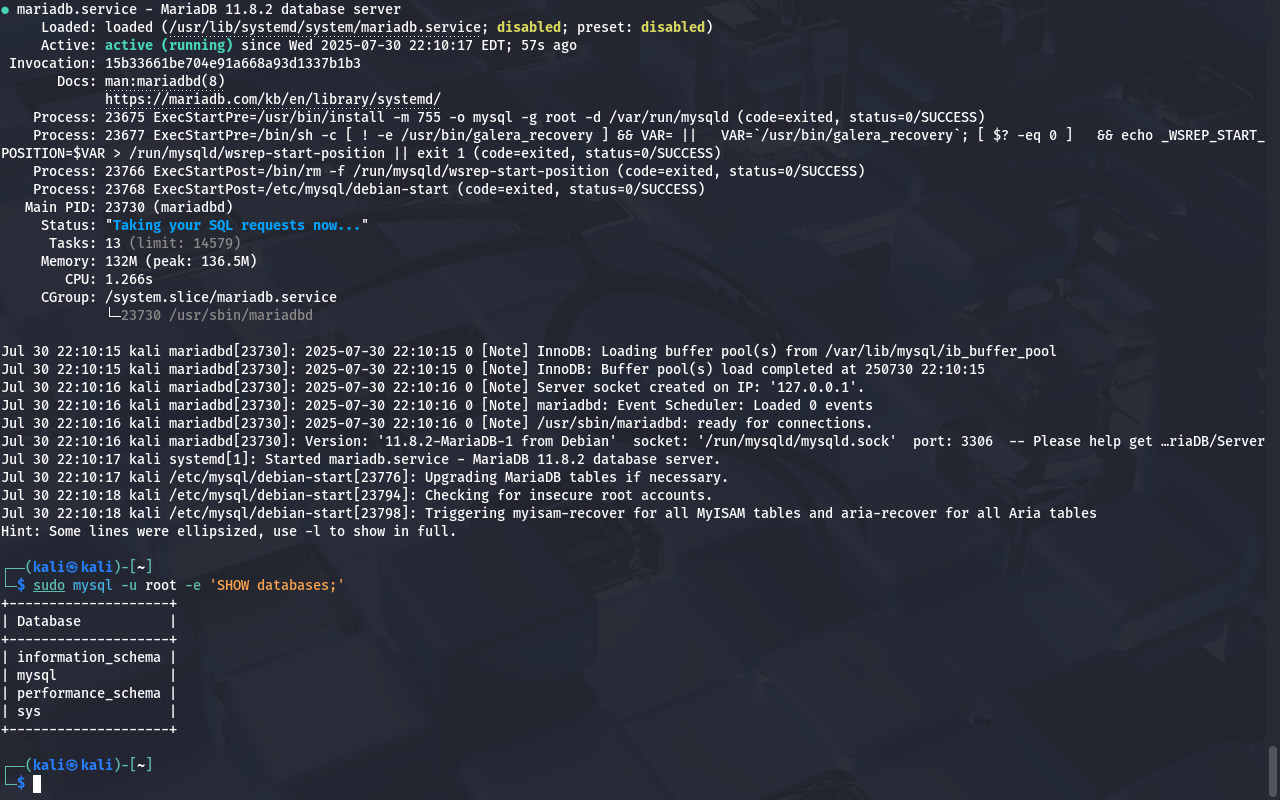1280x800 pixels.
Task: Select the status 'Taking your SQL requests now...'
Action: coord(237,225)
